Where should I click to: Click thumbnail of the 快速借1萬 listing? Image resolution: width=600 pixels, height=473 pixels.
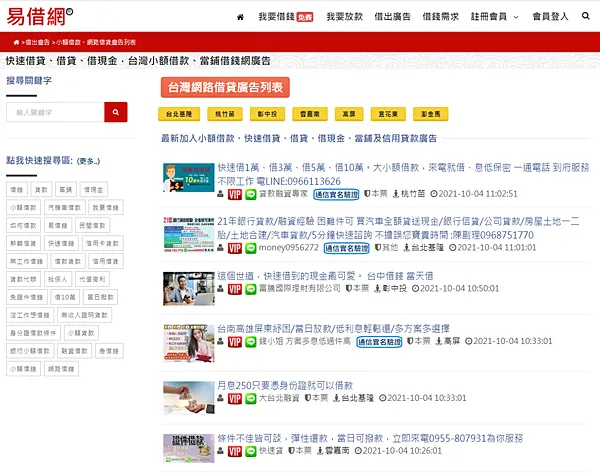(189, 178)
